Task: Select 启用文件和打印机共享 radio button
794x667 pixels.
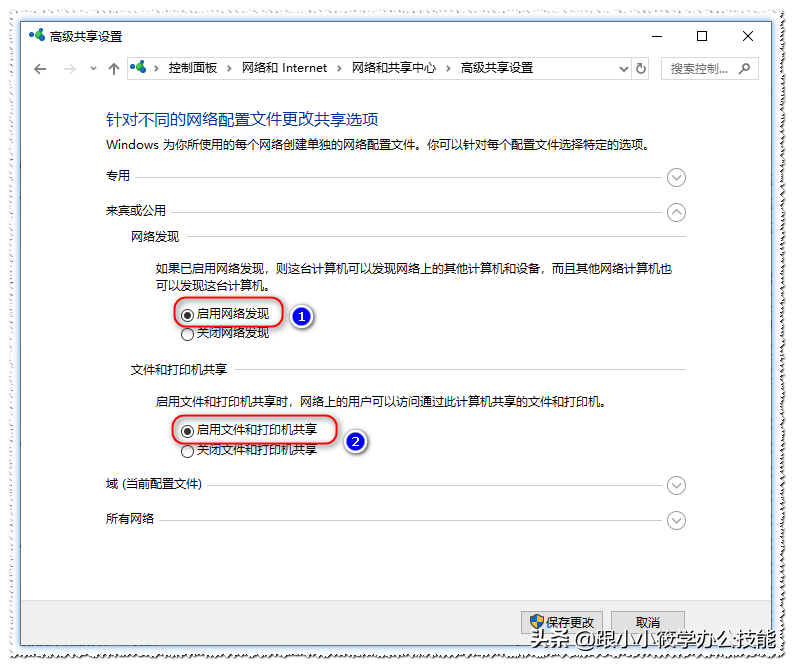Action: tap(187, 431)
